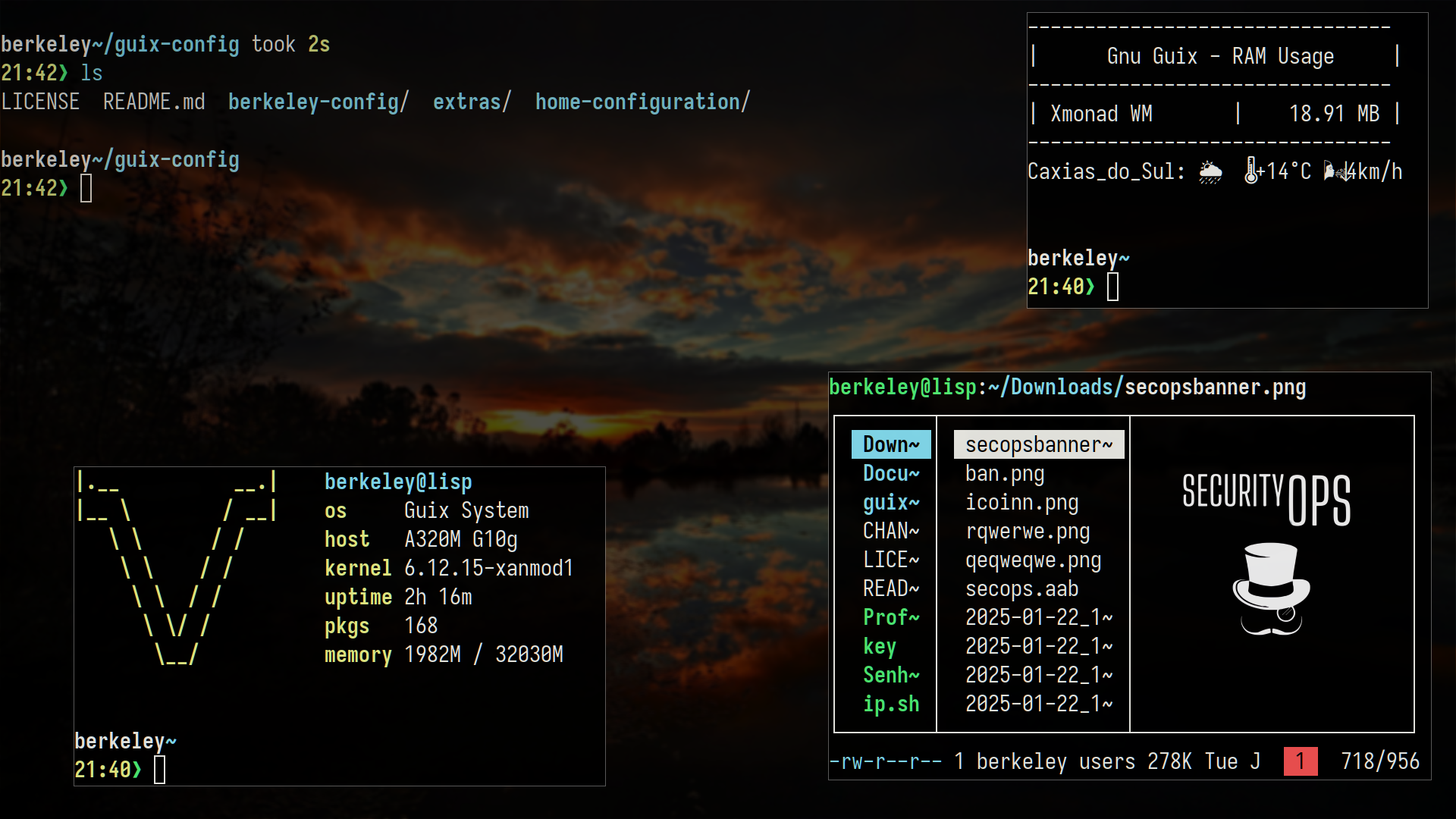Click the extras/ directory name
Viewport: 1456px width, 819px height.
[x=472, y=102]
